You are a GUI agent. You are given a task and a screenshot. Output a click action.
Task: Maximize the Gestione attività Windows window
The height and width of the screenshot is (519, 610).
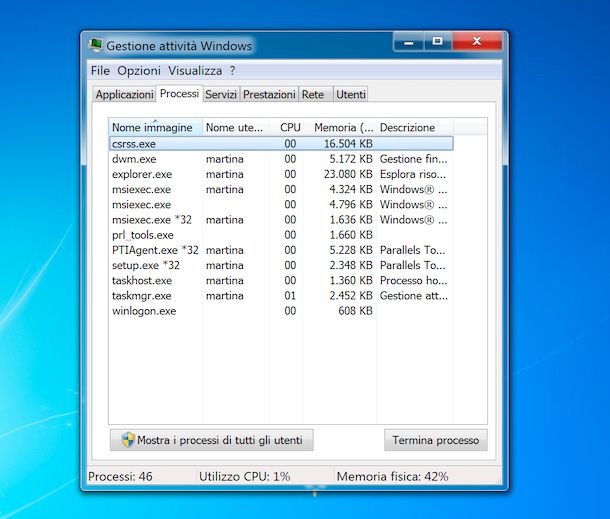point(438,41)
